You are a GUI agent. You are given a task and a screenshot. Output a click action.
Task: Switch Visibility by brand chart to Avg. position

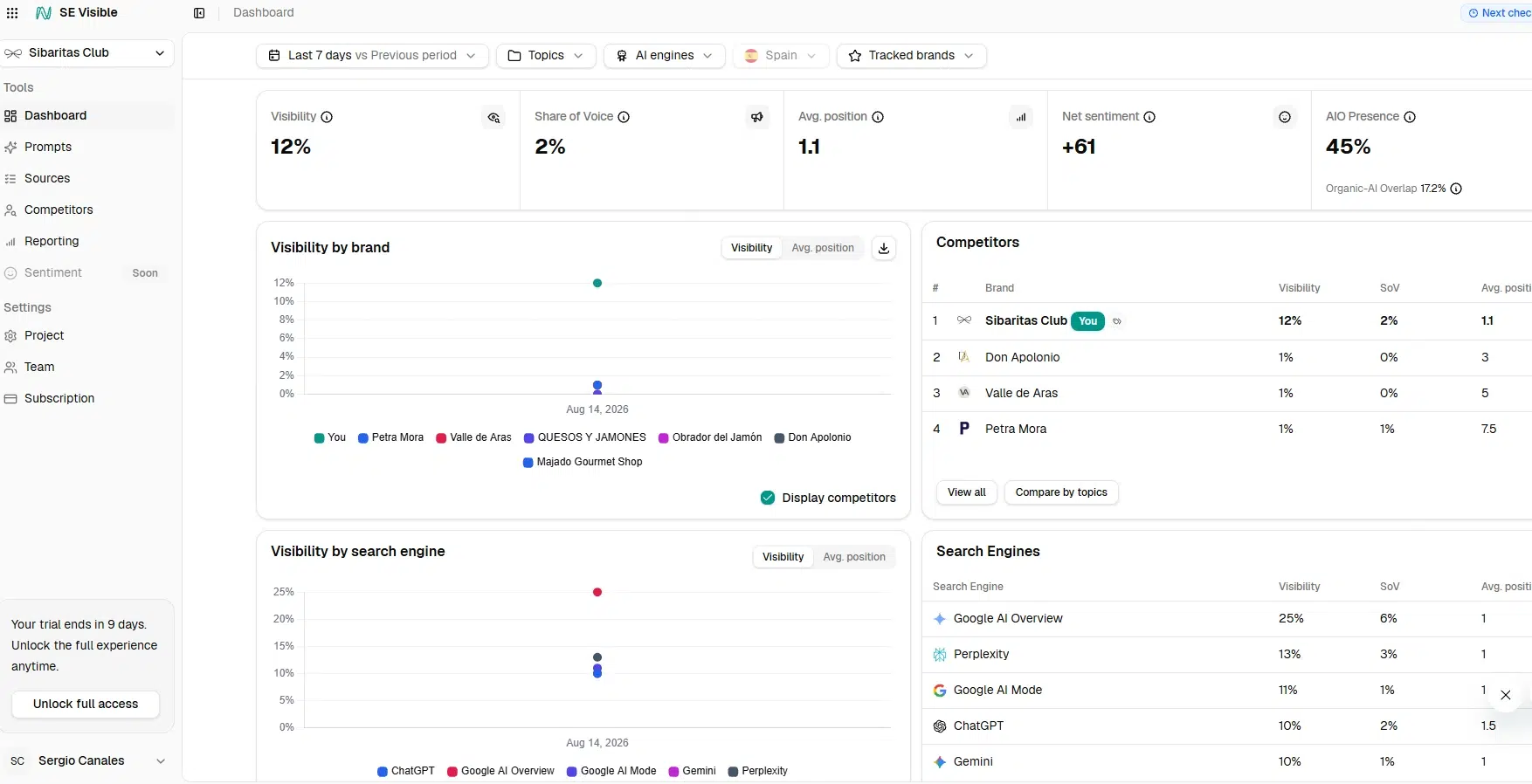[x=823, y=248]
